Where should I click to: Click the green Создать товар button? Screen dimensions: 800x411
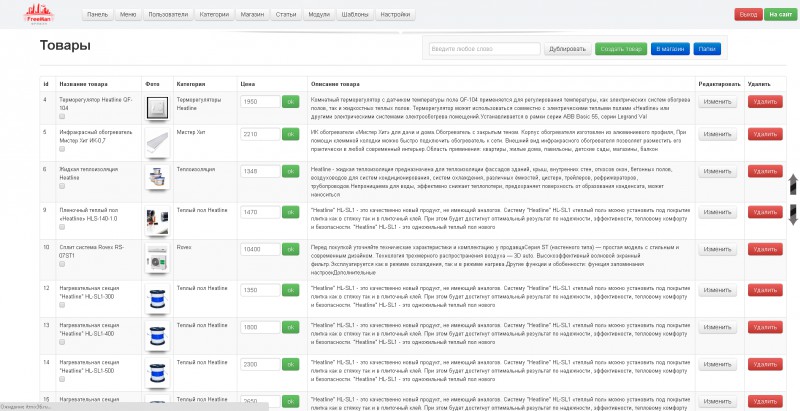pos(621,49)
